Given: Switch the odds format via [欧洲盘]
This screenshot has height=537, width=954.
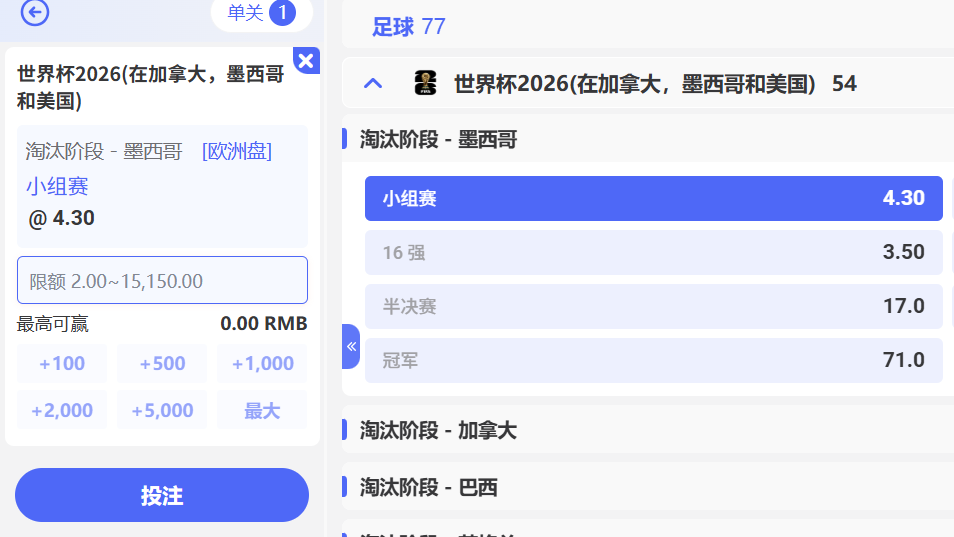Looking at the screenshot, I should coord(237,151).
